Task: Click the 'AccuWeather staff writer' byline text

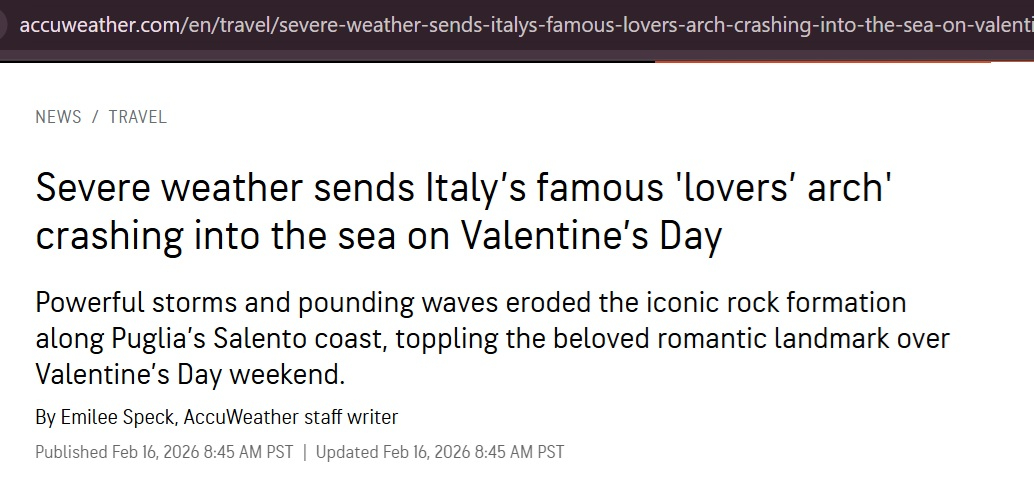Action: tap(291, 417)
